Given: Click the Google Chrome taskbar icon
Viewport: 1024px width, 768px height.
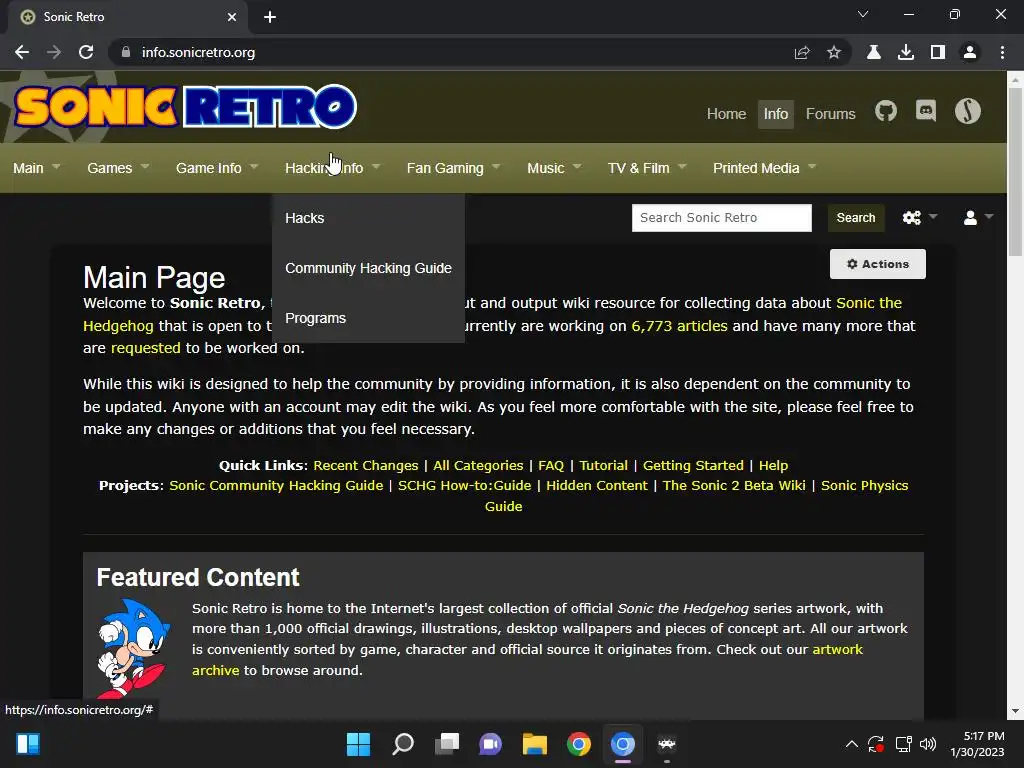Looking at the screenshot, I should [579, 744].
